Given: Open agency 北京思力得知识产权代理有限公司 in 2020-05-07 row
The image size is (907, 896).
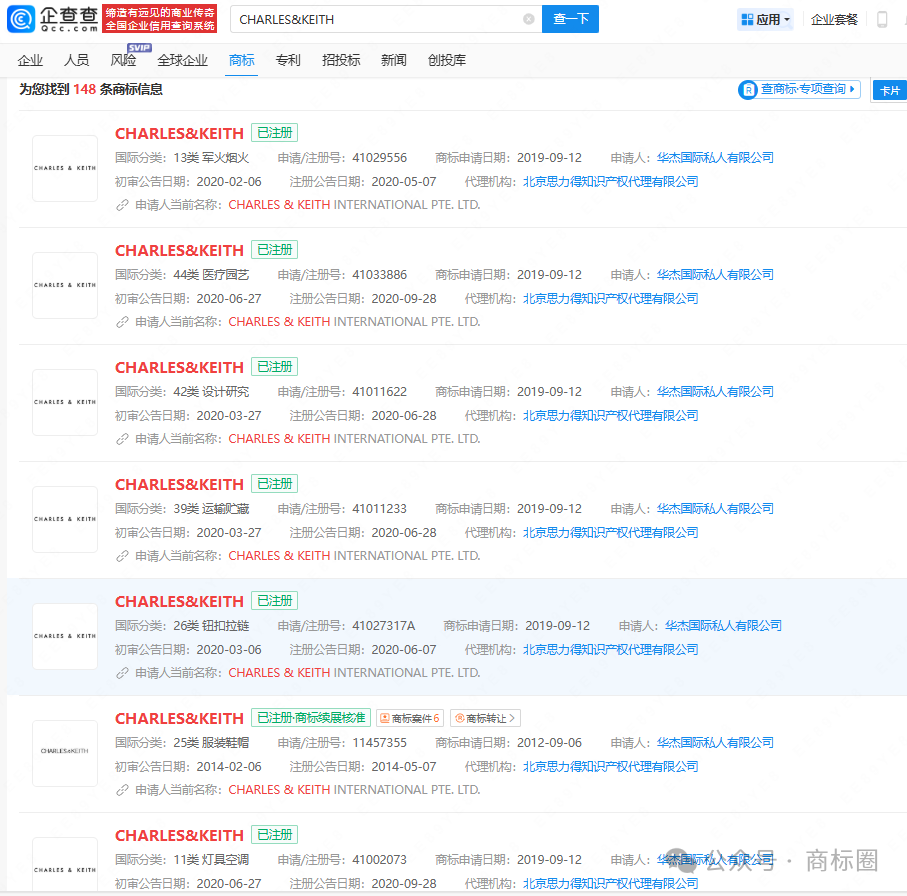Looking at the screenshot, I should (x=610, y=182).
